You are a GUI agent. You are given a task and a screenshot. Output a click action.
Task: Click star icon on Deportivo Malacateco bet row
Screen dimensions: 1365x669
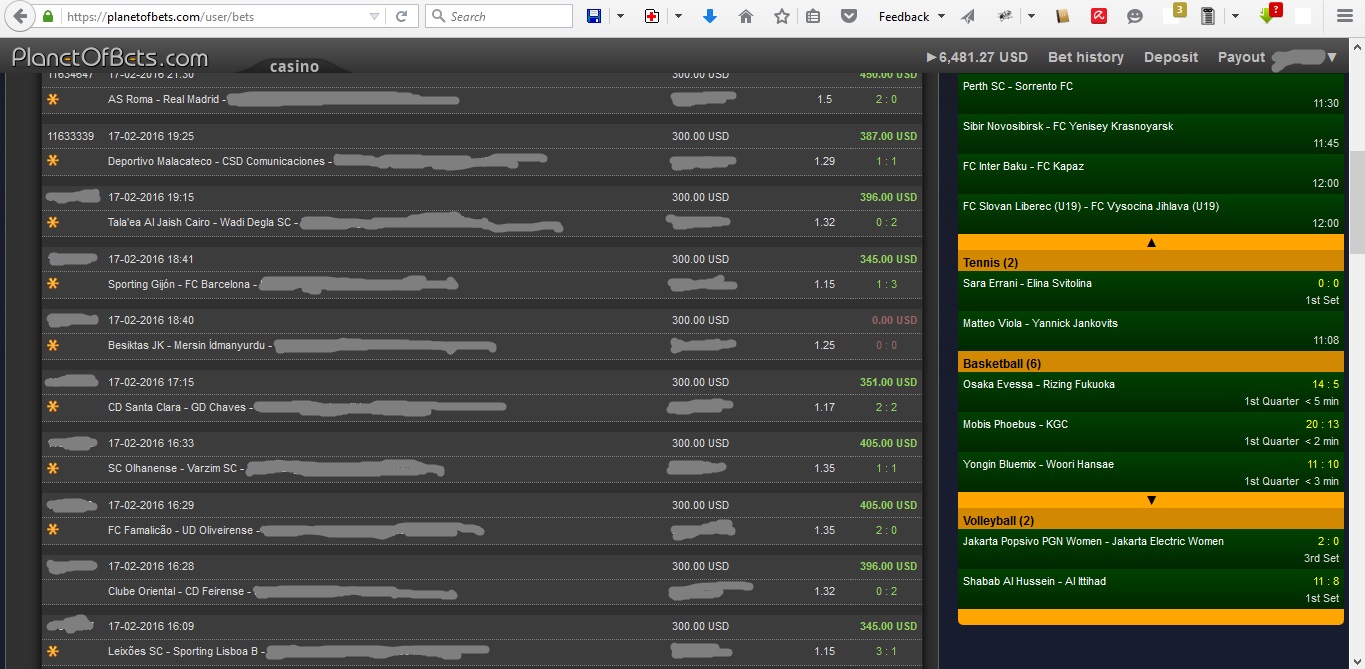pyautogui.click(x=53, y=160)
